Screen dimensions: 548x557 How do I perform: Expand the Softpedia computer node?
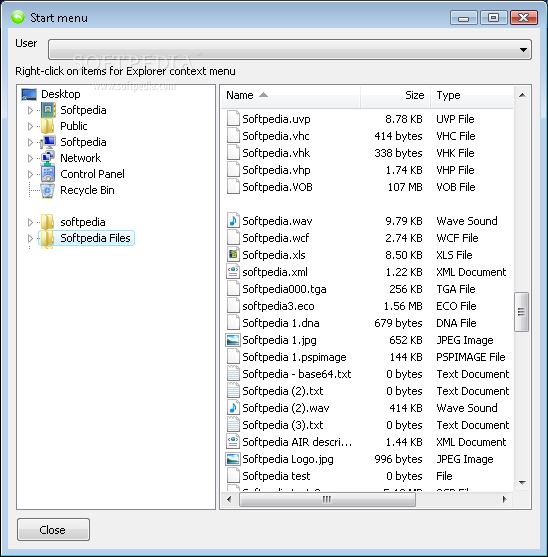point(31,142)
